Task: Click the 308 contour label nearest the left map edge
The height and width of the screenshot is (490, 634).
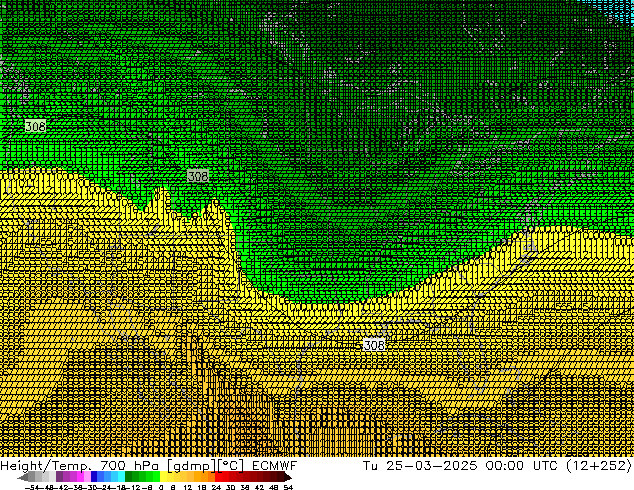Action: (35, 126)
